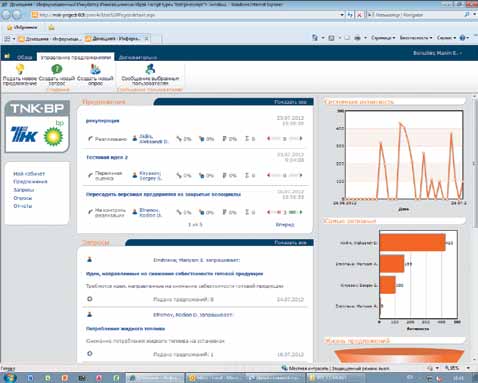Click the users icon for message to selected users
The width and height of the screenshot is (478, 383).
[150, 69]
